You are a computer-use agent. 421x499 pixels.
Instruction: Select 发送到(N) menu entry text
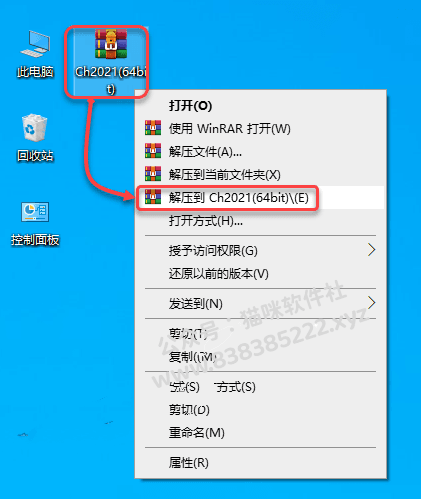[196, 303]
